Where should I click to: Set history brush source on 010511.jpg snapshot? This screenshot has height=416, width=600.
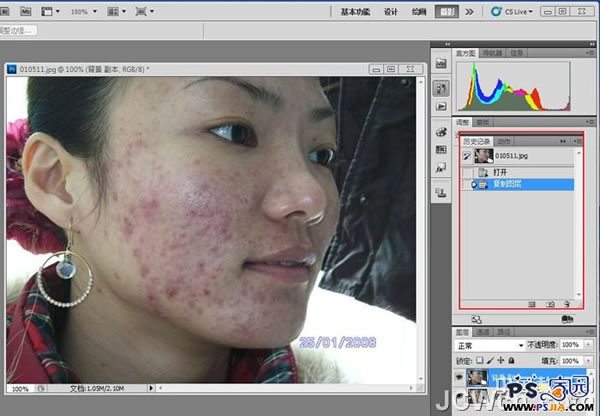point(468,156)
